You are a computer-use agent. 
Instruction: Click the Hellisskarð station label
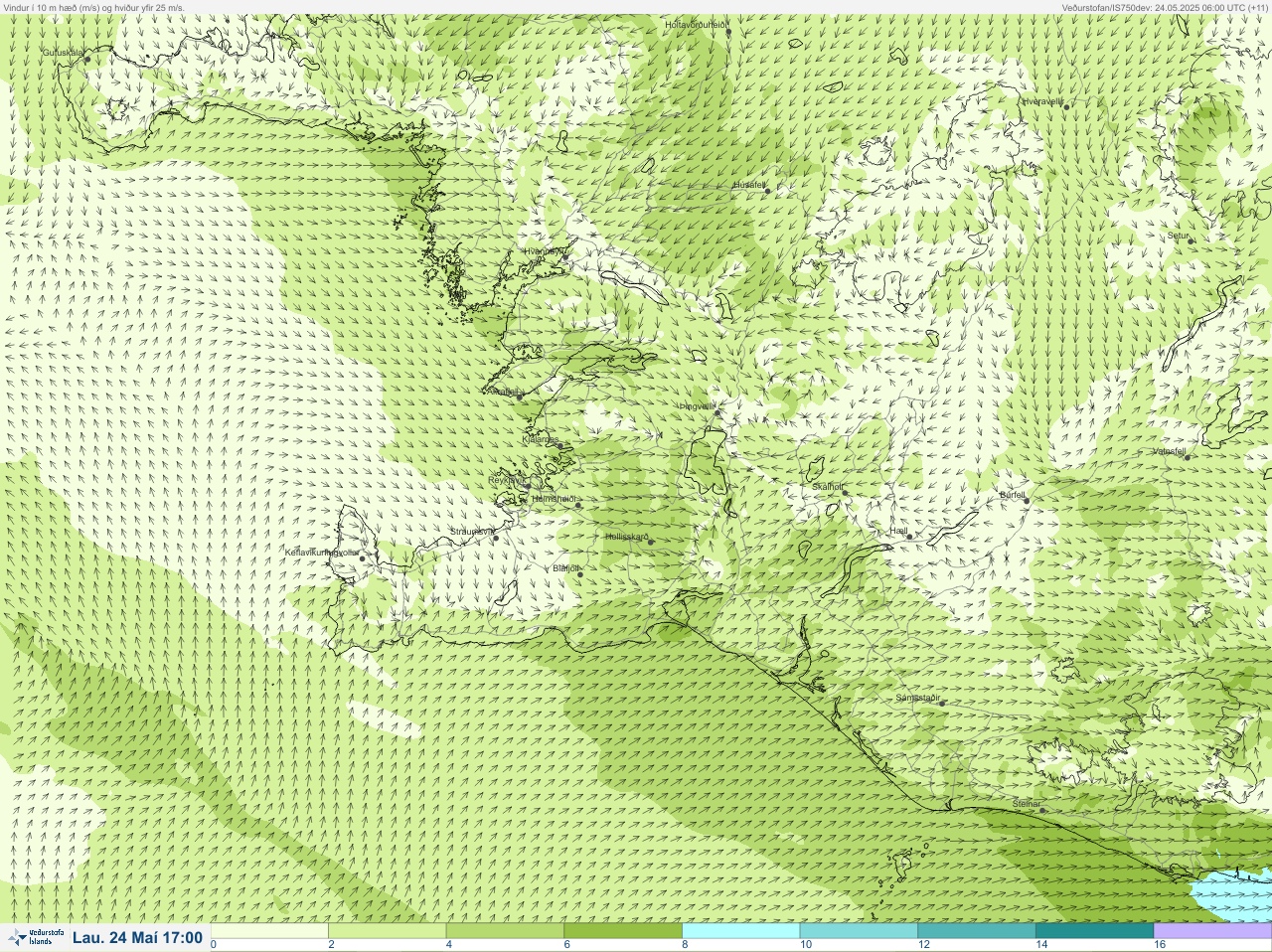tap(626, 537)
